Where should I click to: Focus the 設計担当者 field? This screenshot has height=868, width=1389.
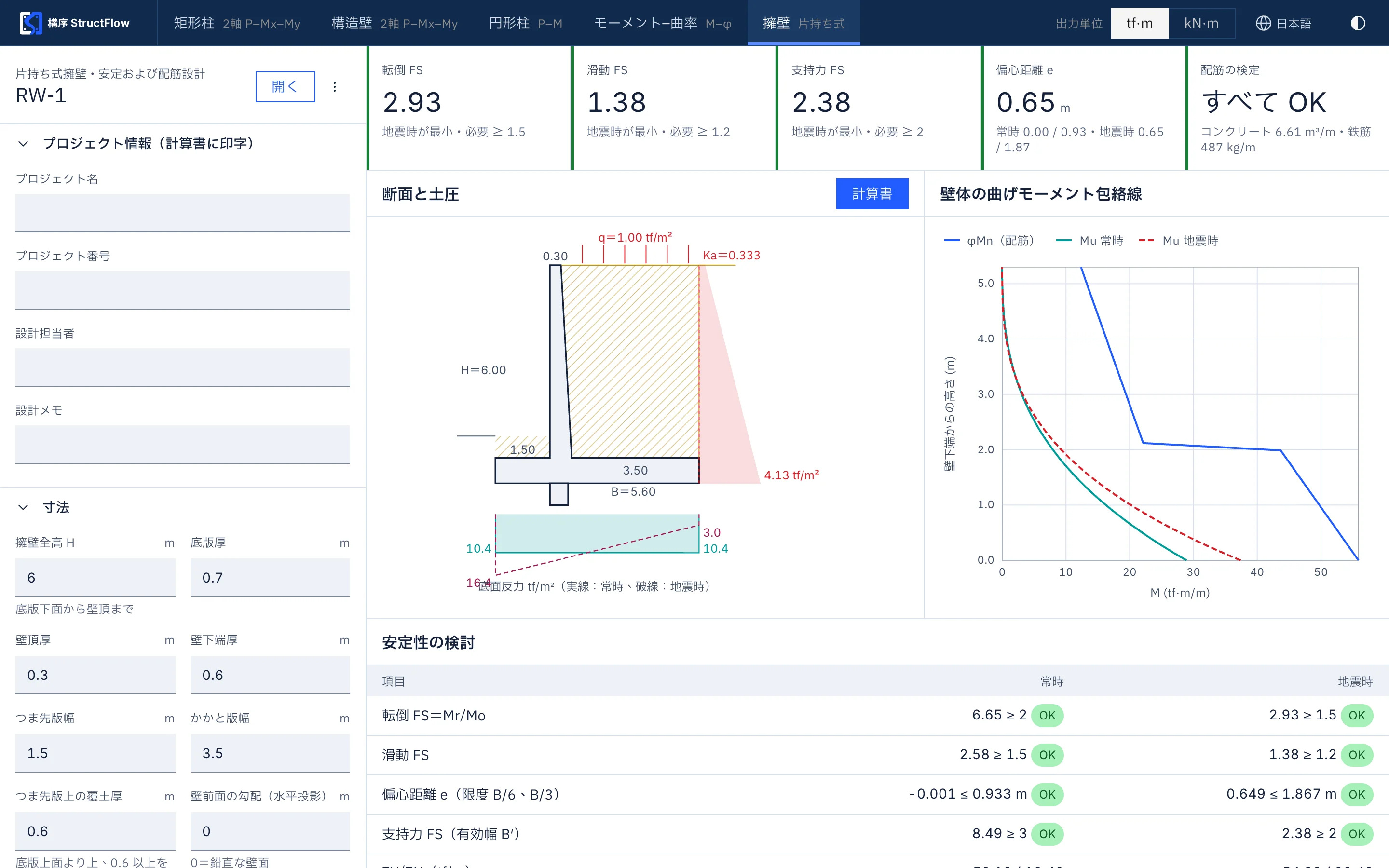coord(182,367)
